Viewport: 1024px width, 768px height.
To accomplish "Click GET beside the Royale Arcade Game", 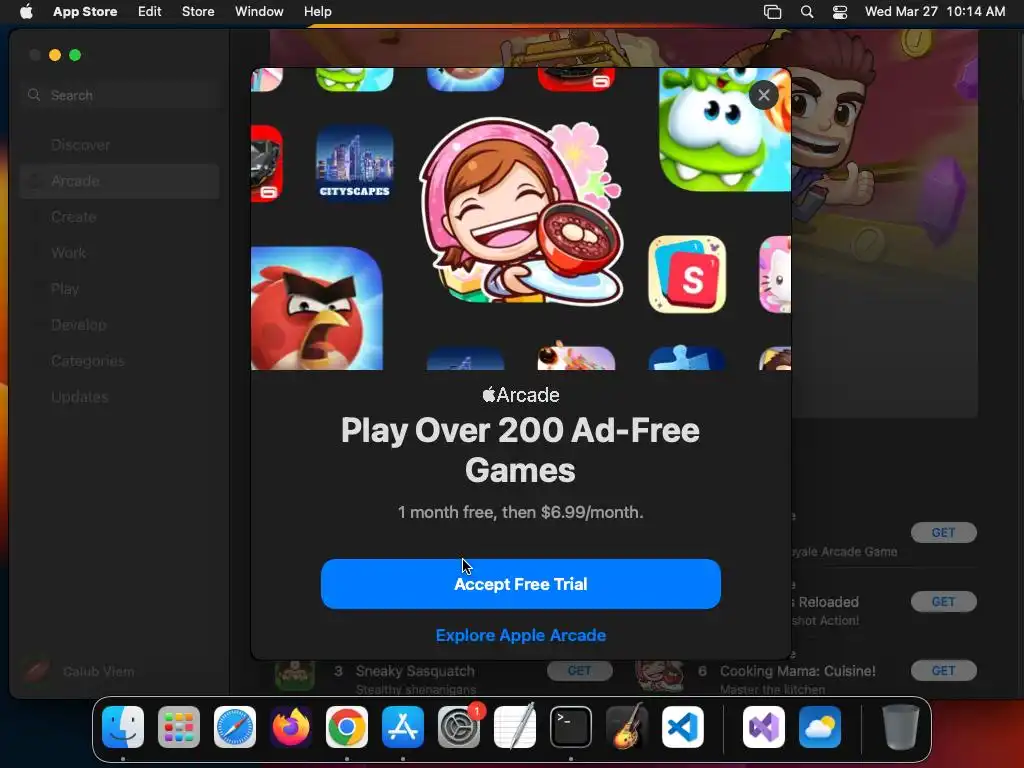I will coord(944,533).
